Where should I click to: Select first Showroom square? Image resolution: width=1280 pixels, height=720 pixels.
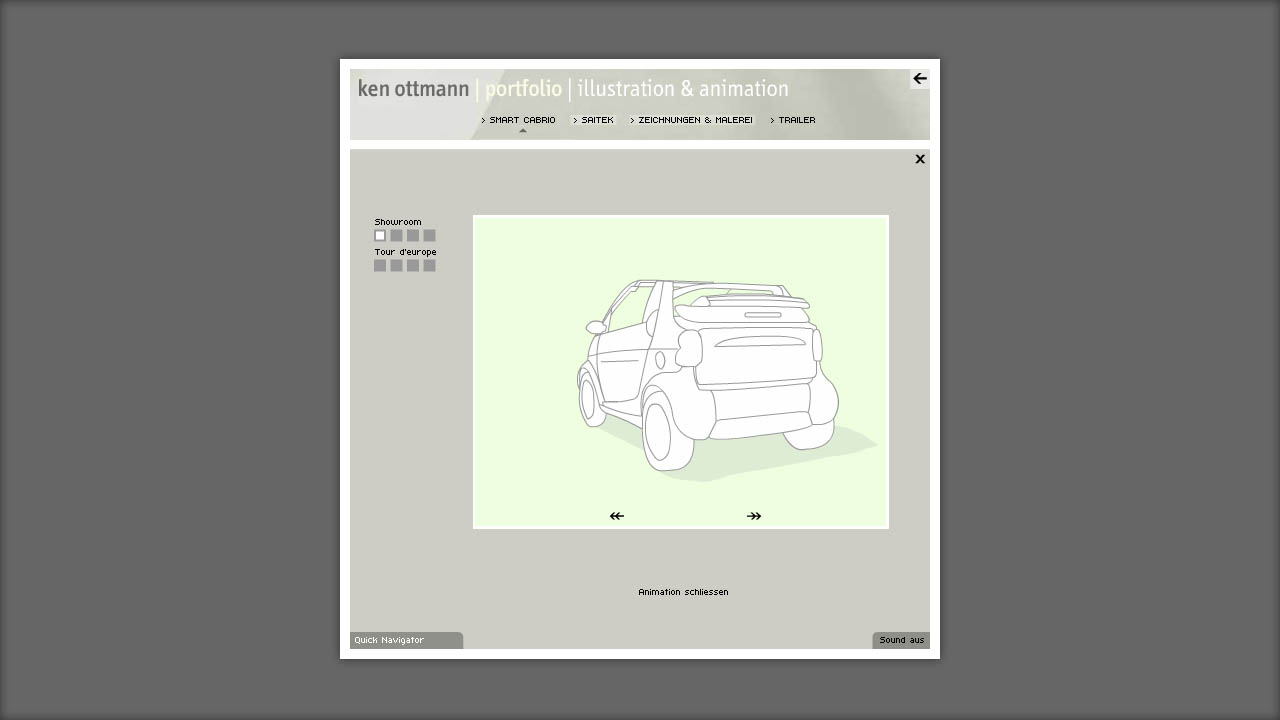click(x=380, y=236)
